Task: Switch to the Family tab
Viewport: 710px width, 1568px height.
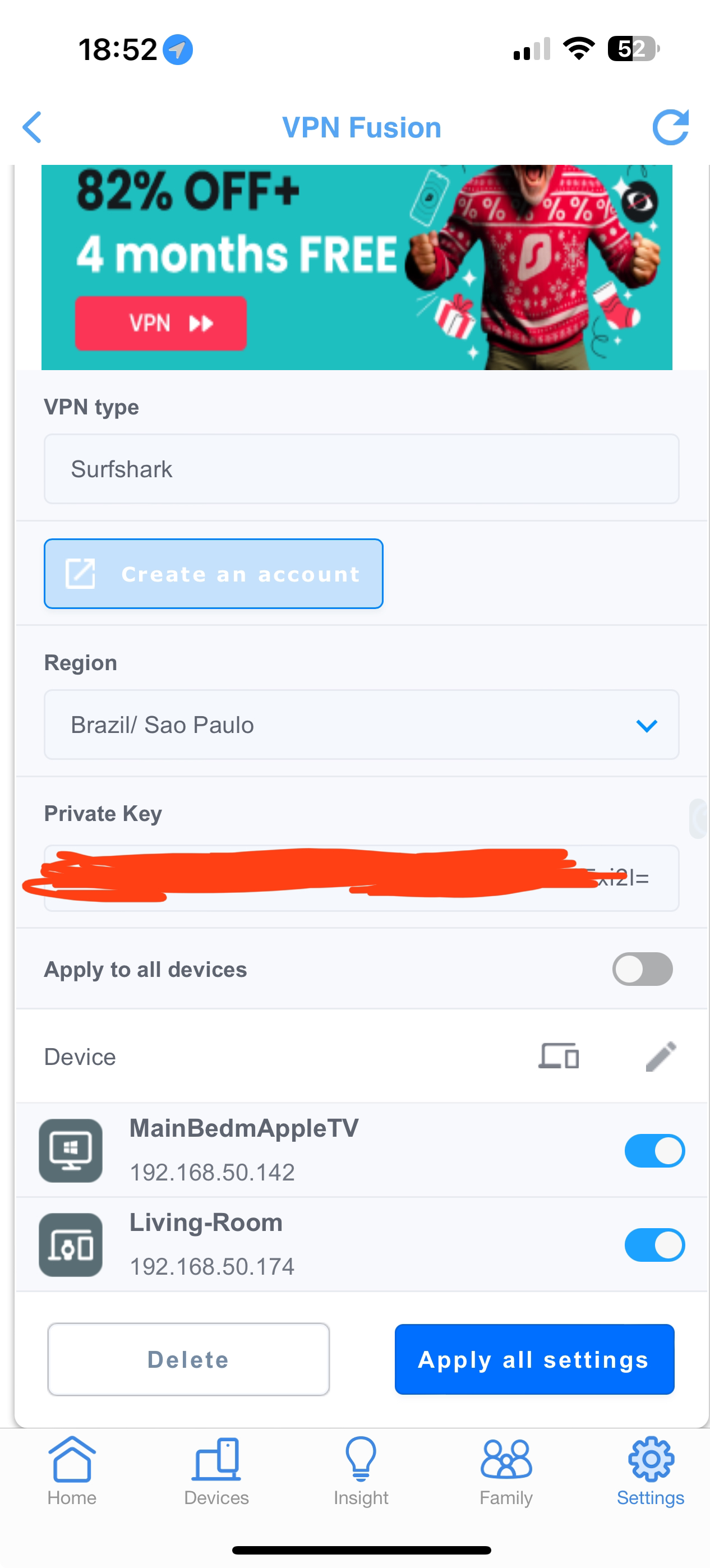Action: [506, 1469]
